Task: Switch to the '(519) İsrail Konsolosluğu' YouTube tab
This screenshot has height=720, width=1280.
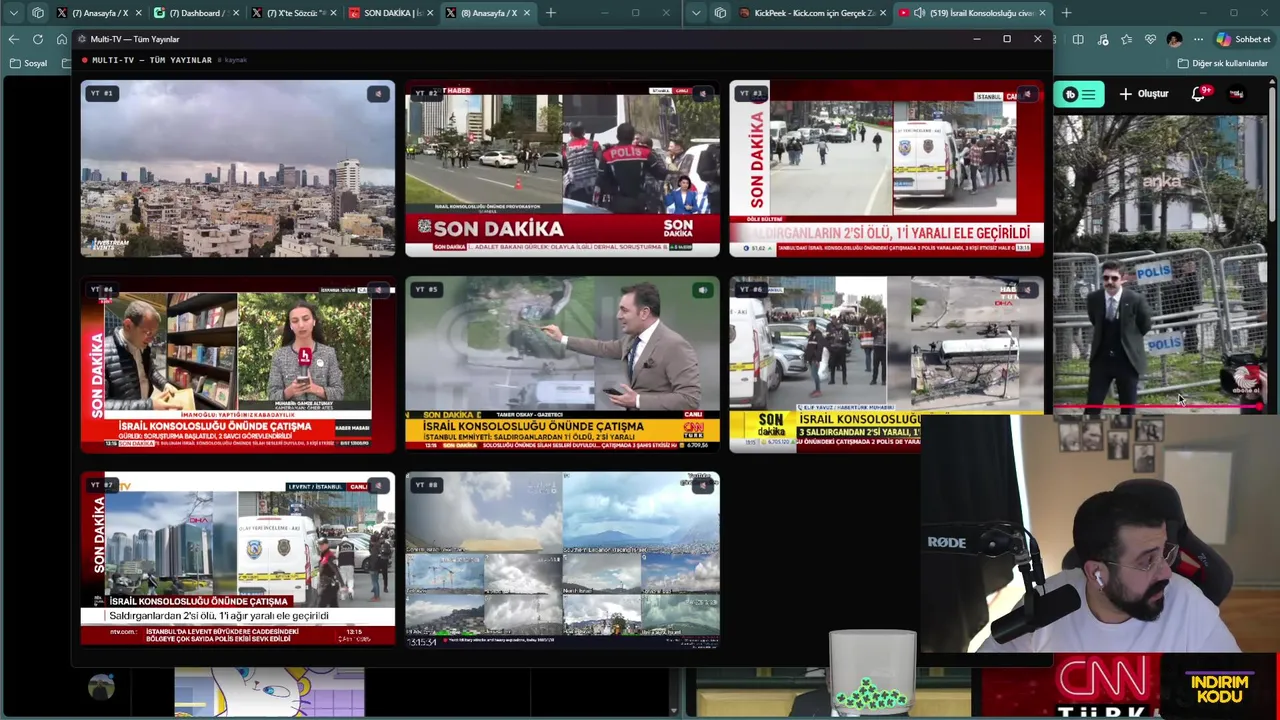Action: [x=970, y=13]
